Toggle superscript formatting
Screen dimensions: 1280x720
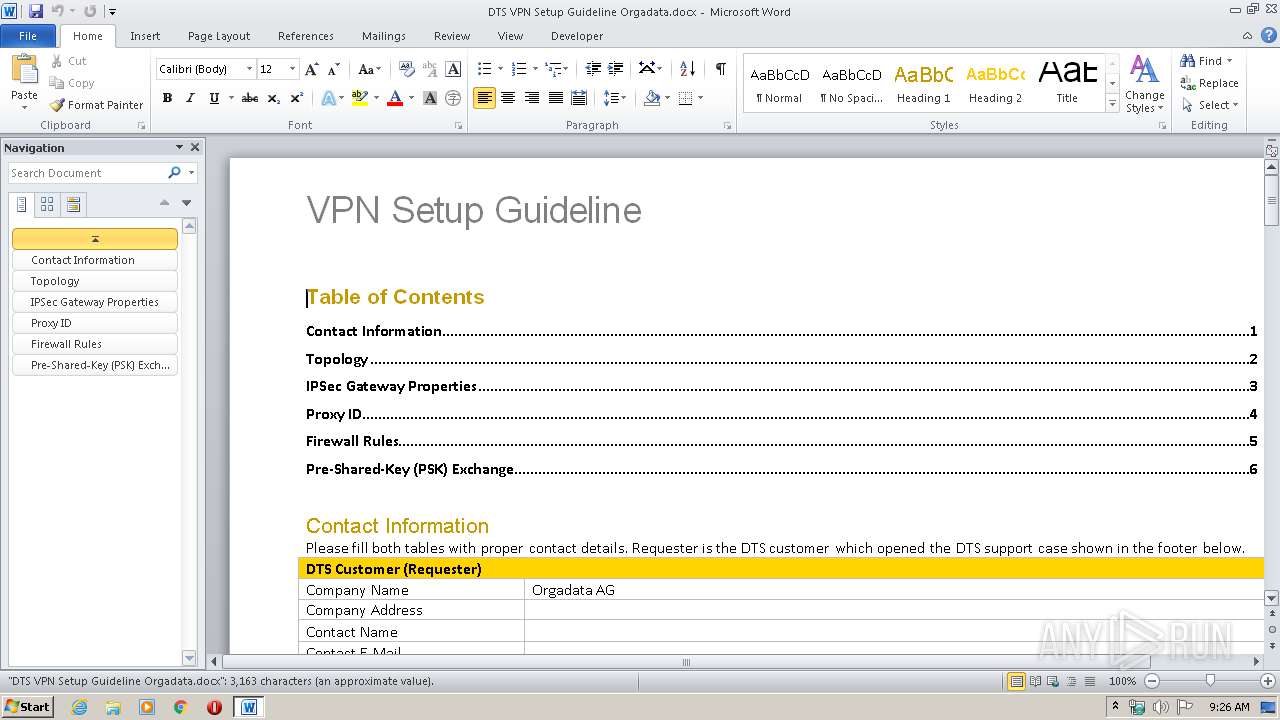[x=296, y=98]
